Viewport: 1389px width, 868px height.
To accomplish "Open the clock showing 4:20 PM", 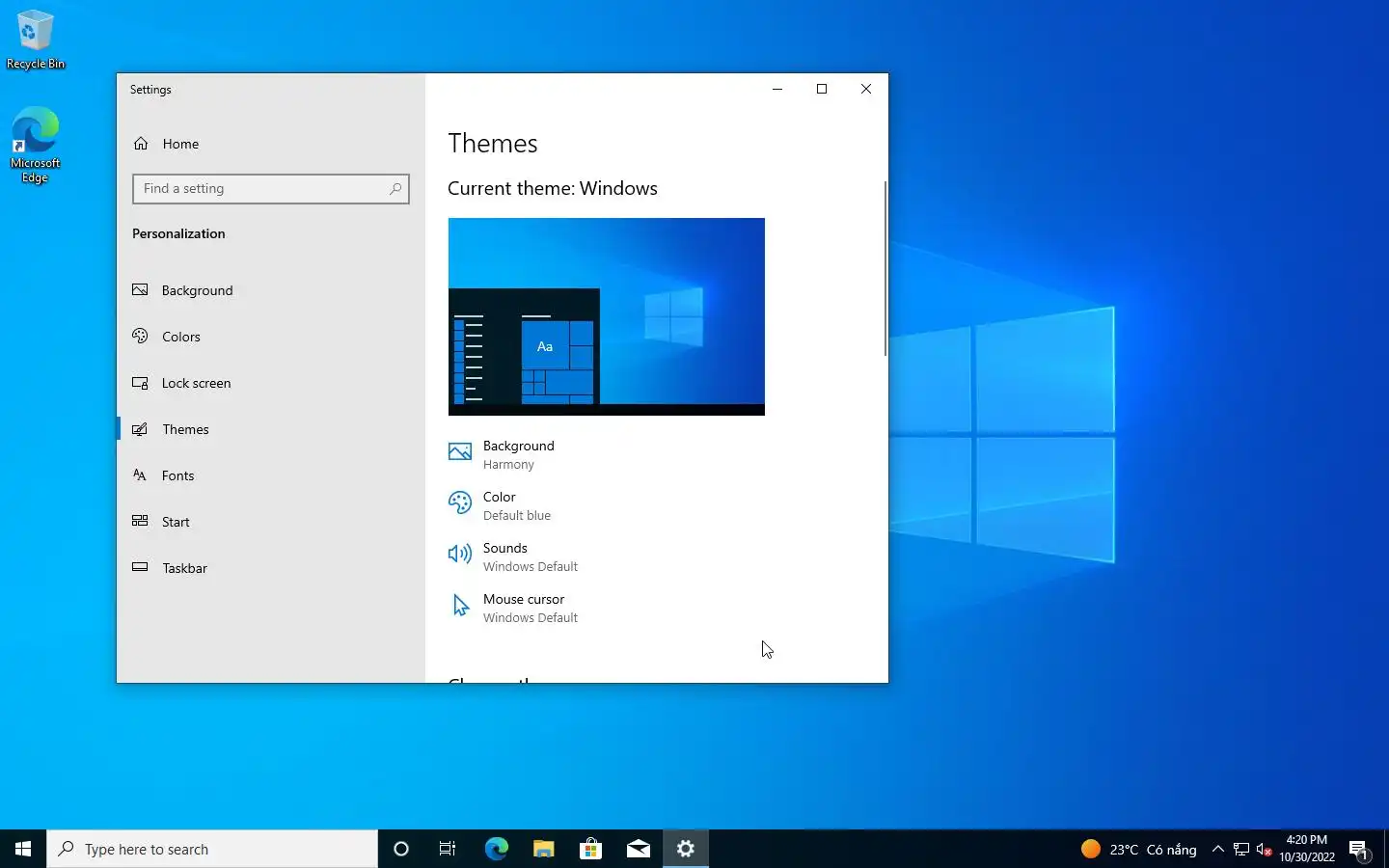I will (x=1307, y=849).
